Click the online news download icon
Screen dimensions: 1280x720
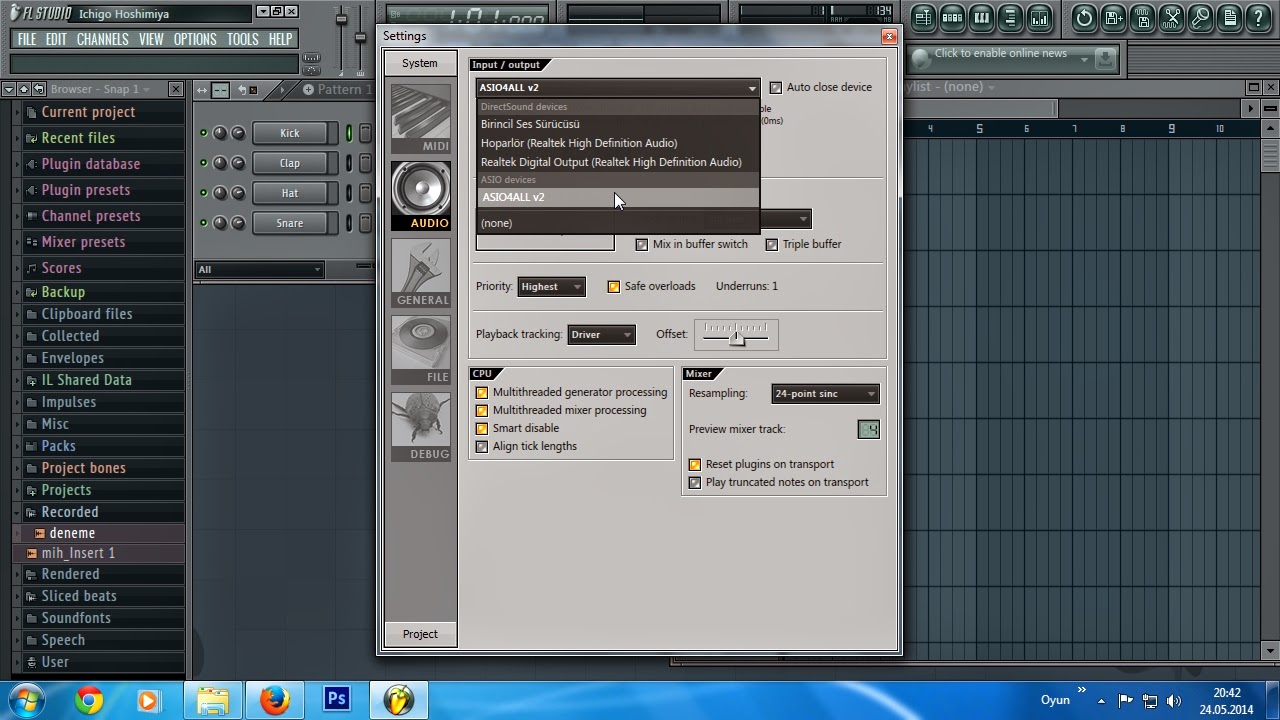tap(1105, 60)
